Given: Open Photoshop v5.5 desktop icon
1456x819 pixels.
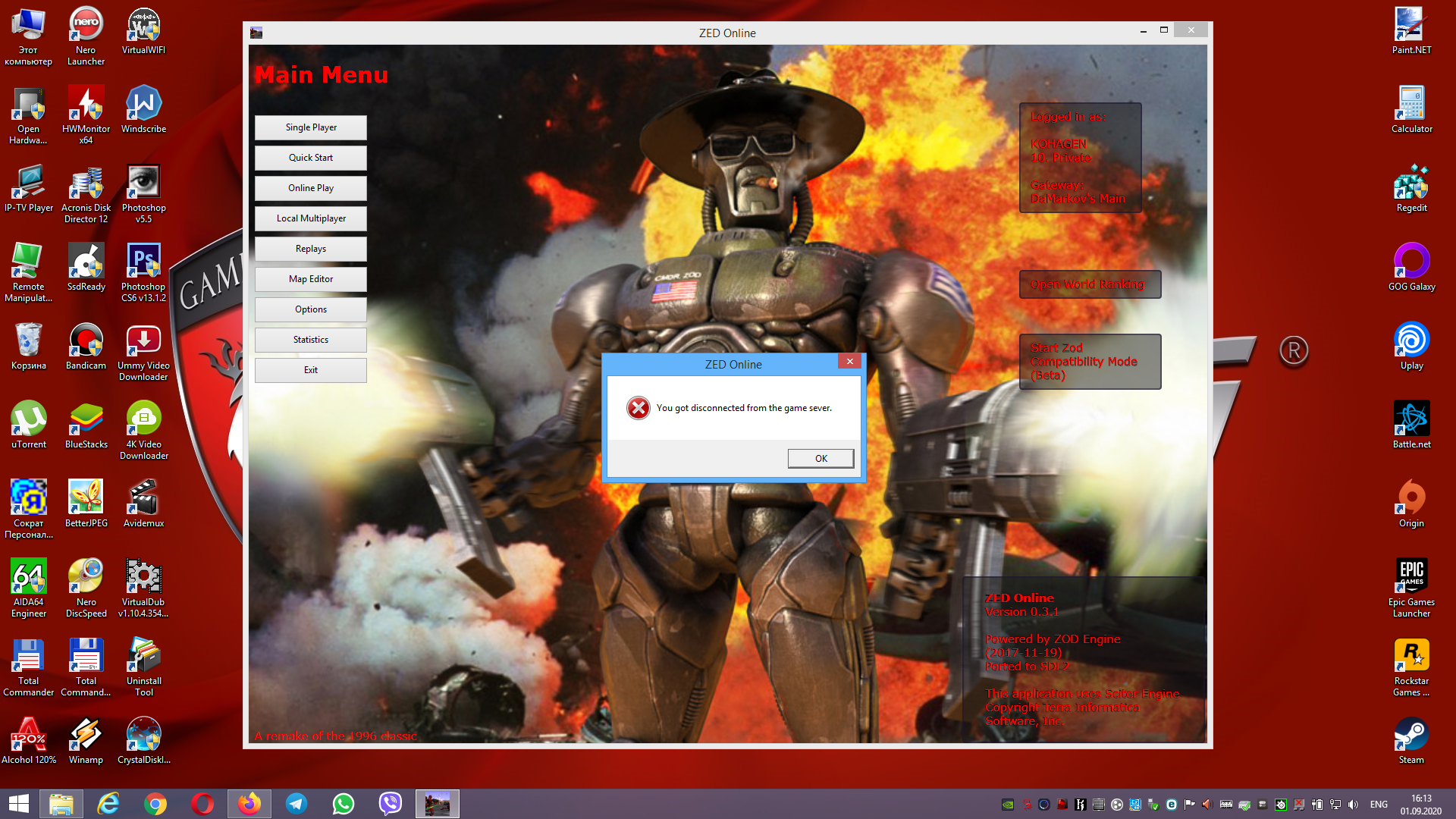Looking at the screenshot, I should coord(143,194).
